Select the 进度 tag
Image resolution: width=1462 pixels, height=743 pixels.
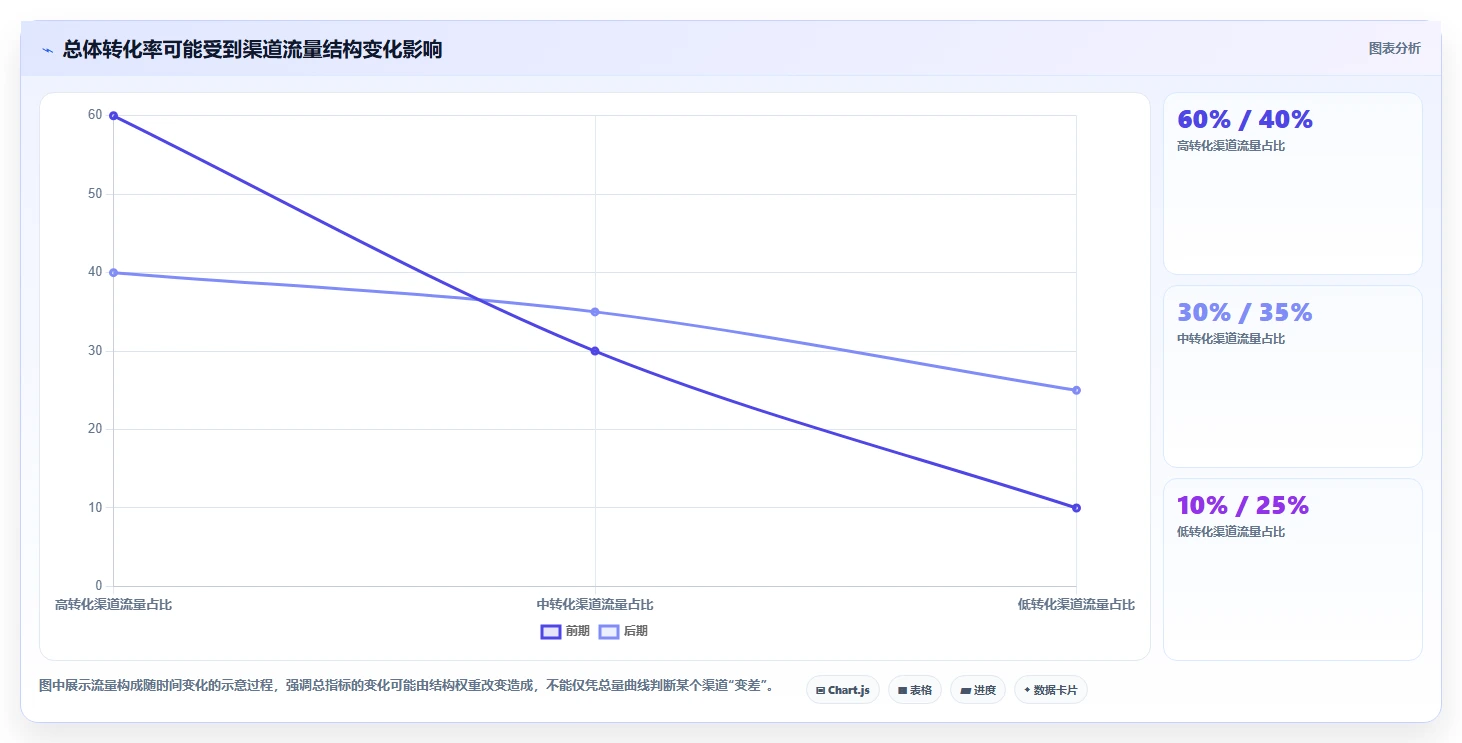tap(978, 690)
